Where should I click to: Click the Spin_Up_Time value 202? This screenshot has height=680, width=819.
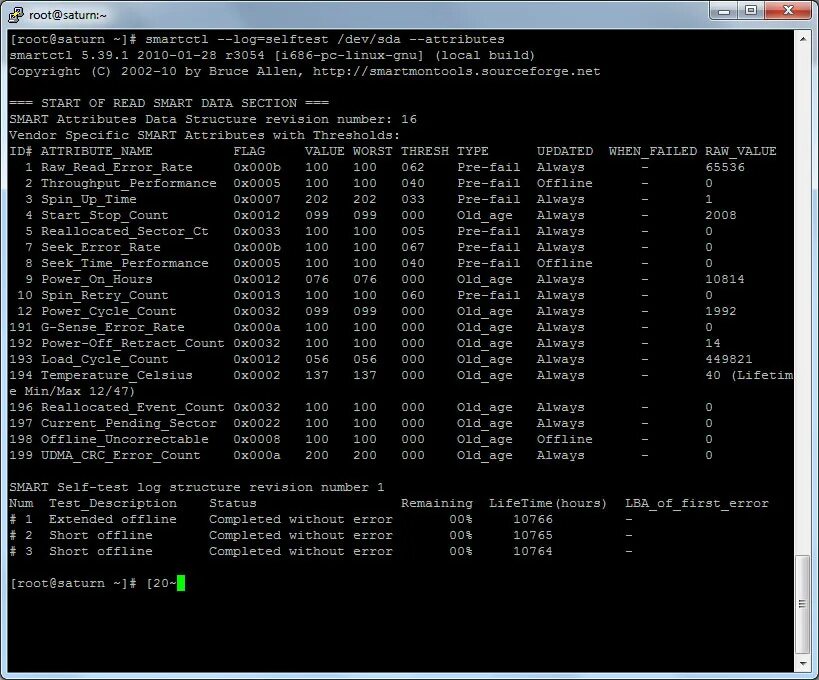click(317, 200)
